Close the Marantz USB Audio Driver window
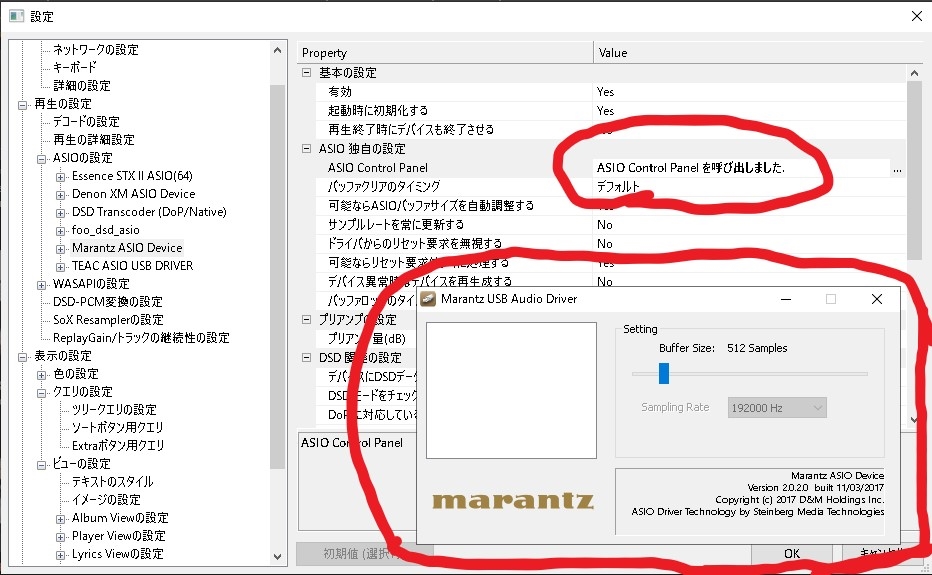This screenshot has width=932, height=575. click(x=877, y=299)
